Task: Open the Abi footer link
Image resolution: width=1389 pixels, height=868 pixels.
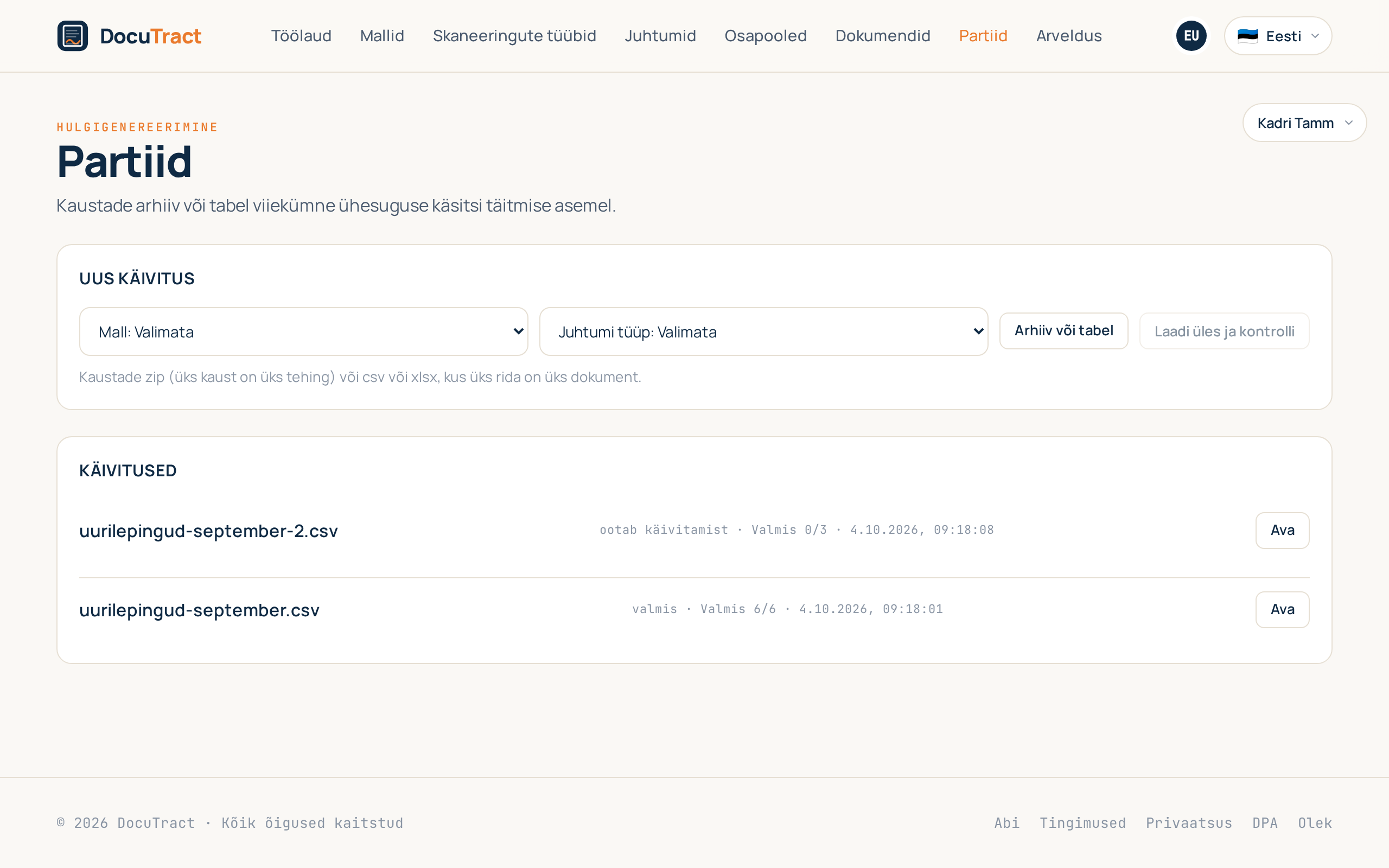Action: coord(1006,822)
